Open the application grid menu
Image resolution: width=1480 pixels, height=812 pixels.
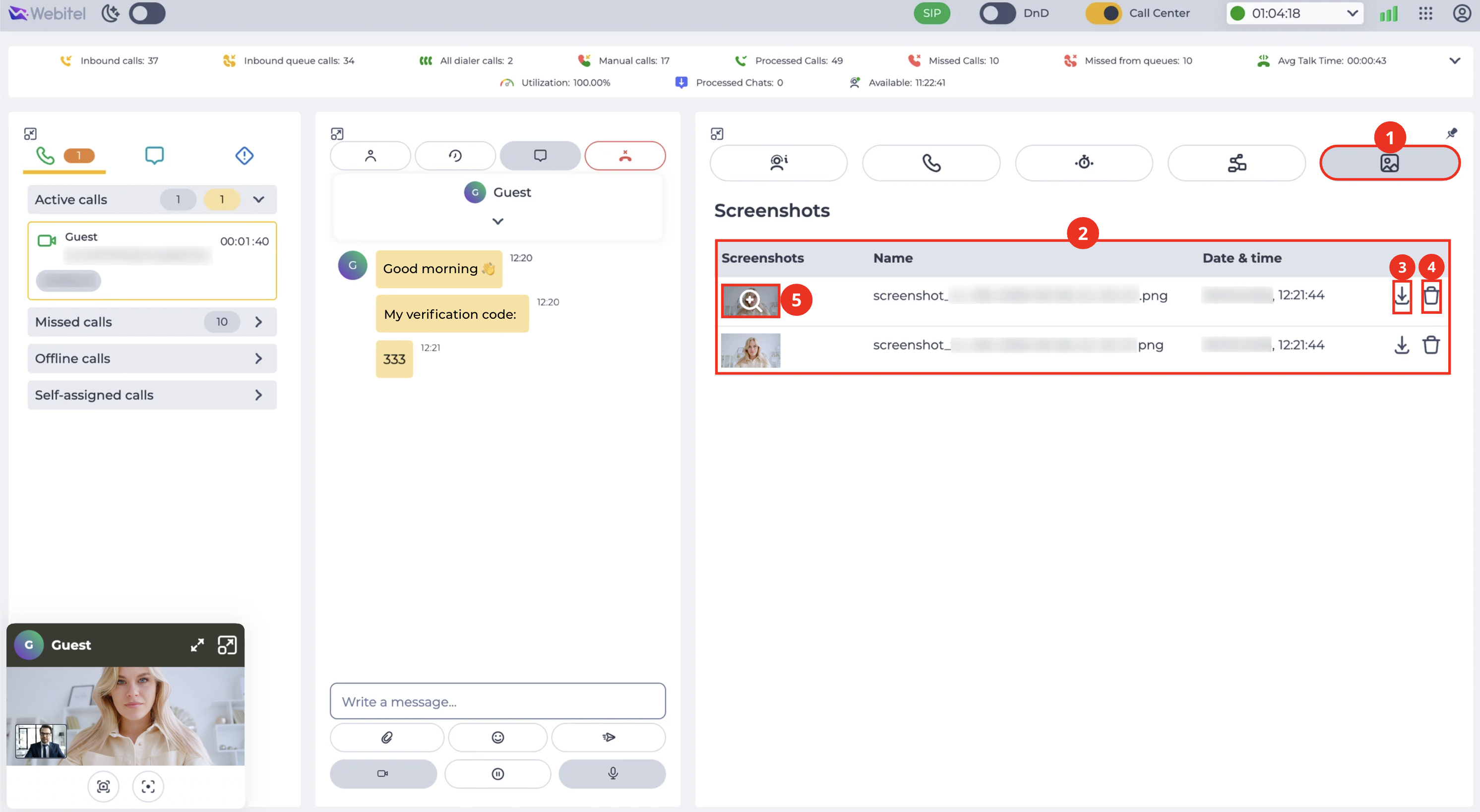tap(1425, 13)
